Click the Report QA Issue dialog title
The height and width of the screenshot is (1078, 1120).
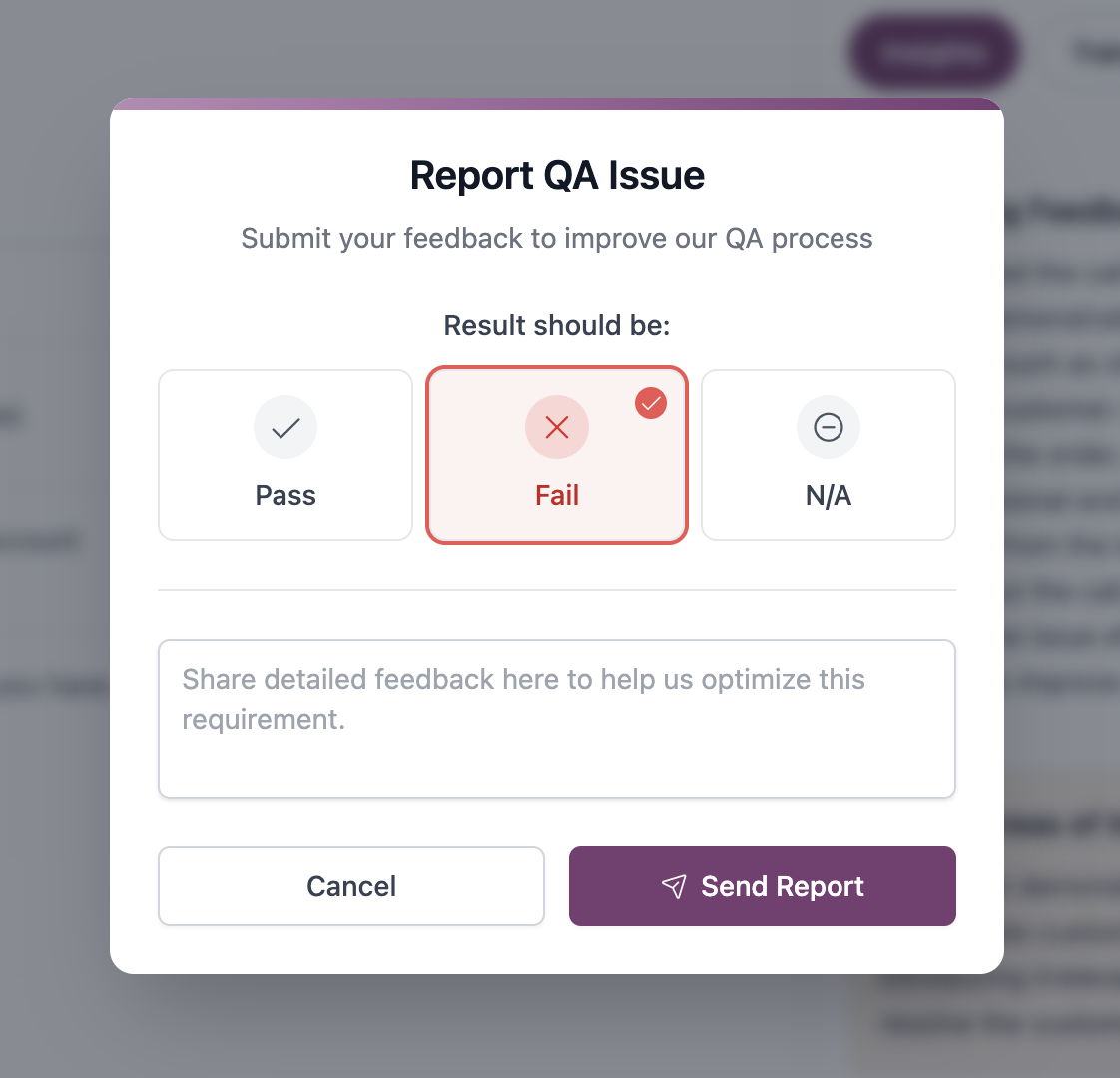coord(556,175)
